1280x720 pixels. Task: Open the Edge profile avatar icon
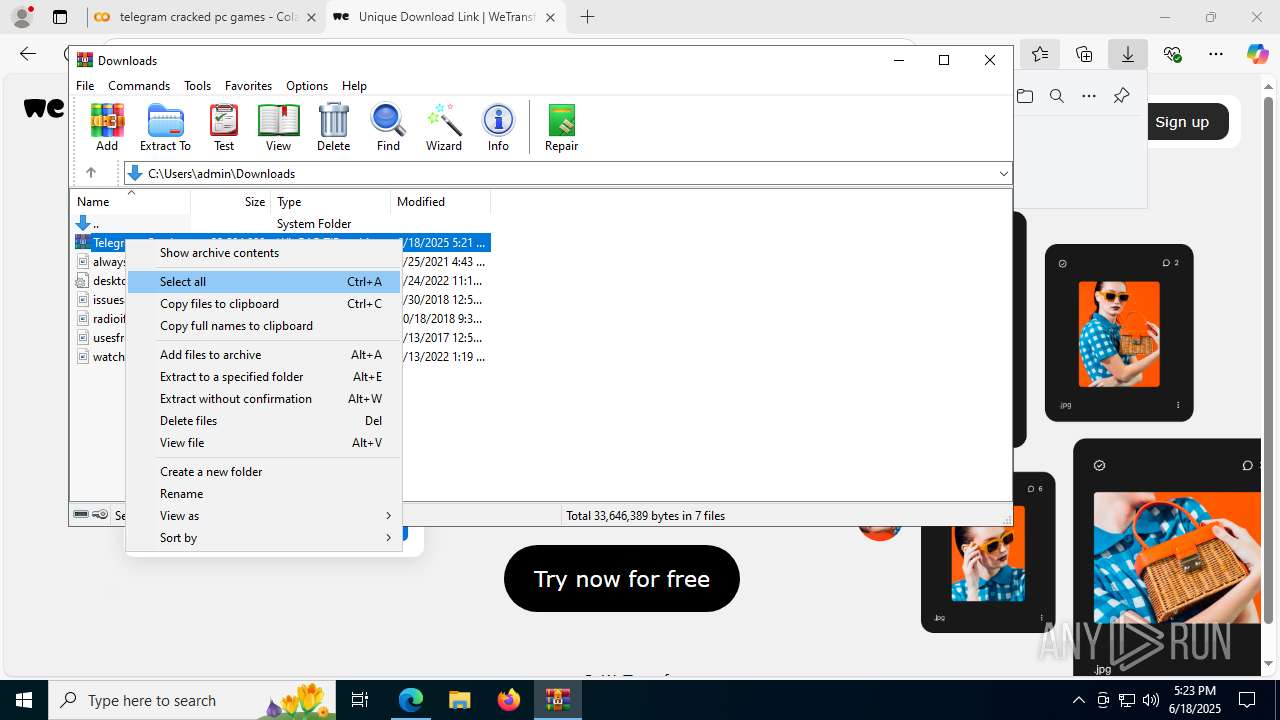tap(22, 17)
